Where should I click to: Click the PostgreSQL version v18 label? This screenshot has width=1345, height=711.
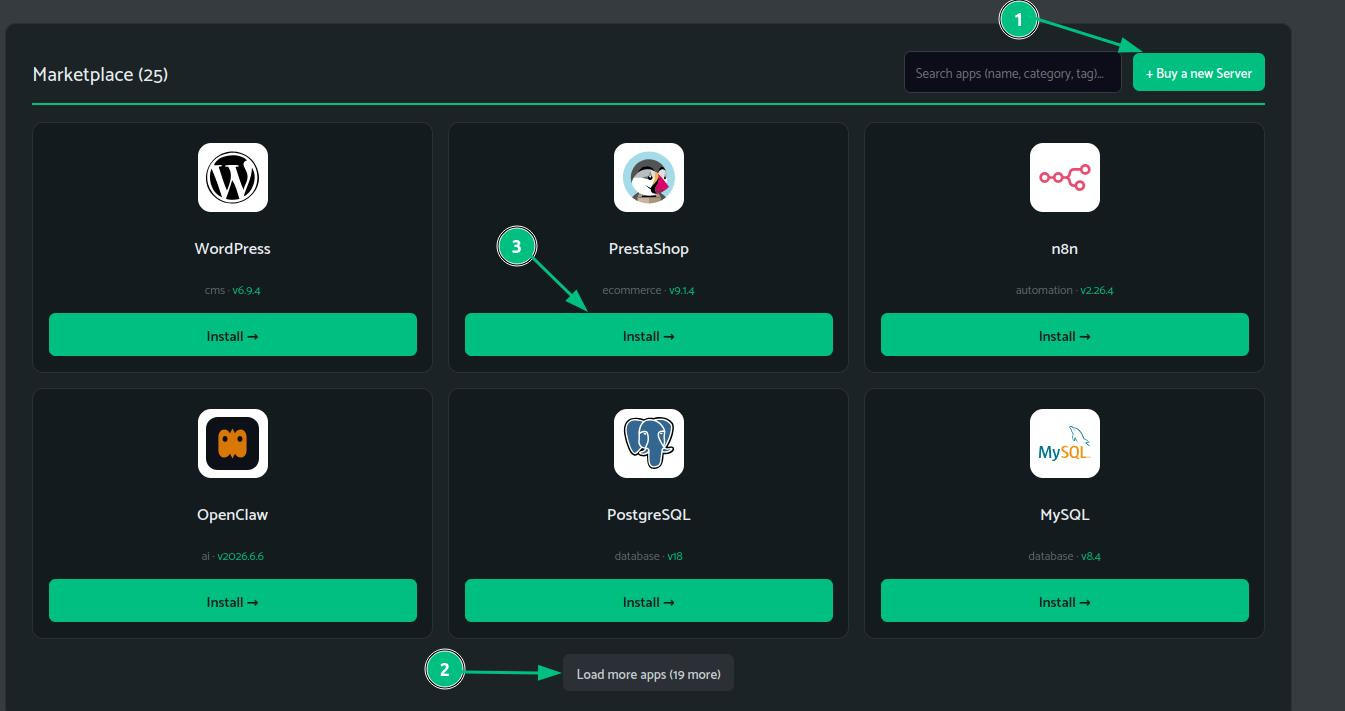(675, 556)
